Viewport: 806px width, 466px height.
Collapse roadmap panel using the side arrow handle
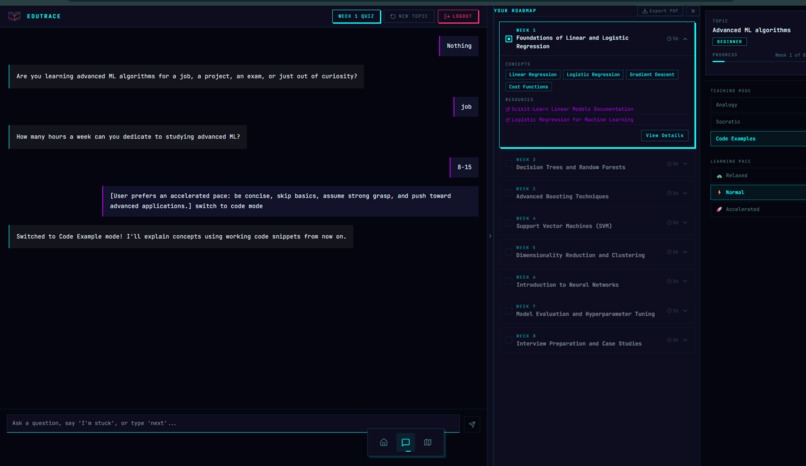[490, 236]
